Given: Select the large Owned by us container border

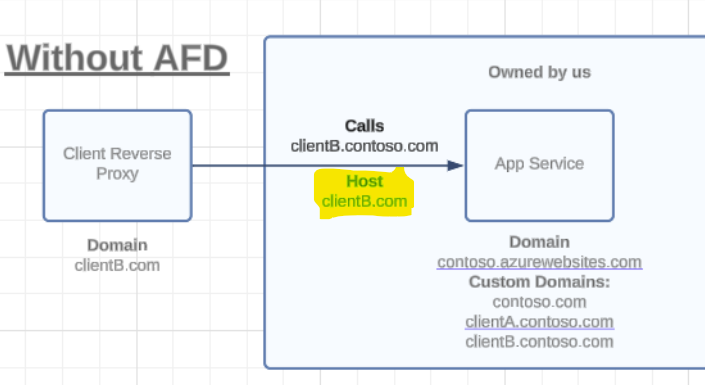Looking at the screenshot, I should pos(265,202).
